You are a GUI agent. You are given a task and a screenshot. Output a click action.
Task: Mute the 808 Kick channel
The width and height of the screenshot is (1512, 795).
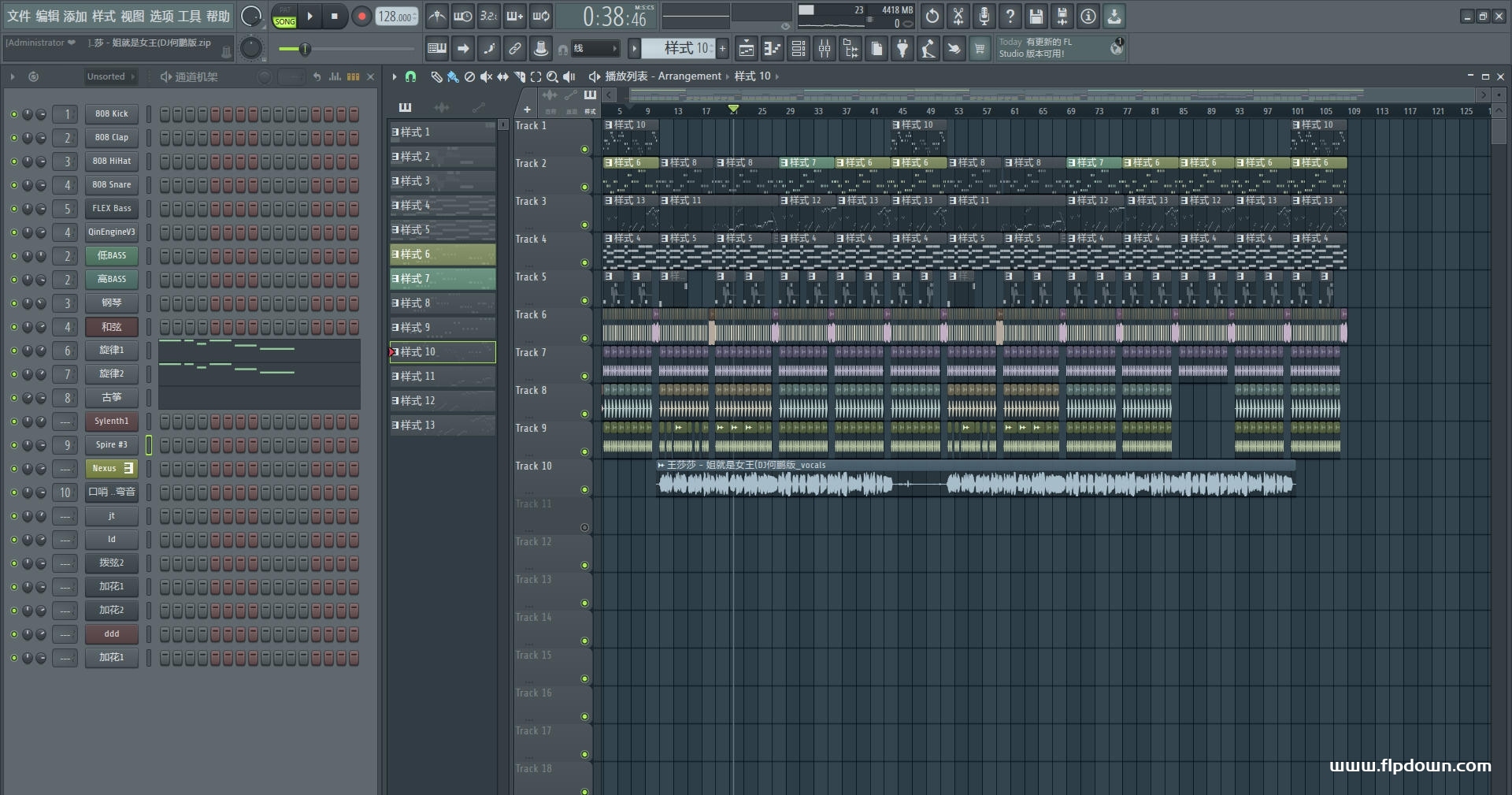[13, 114]
